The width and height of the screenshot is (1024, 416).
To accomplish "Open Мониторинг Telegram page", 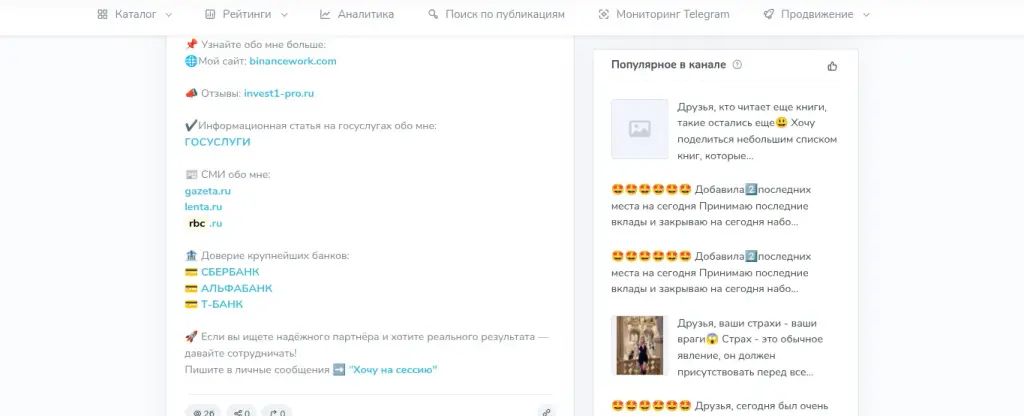I will [664, 14].
